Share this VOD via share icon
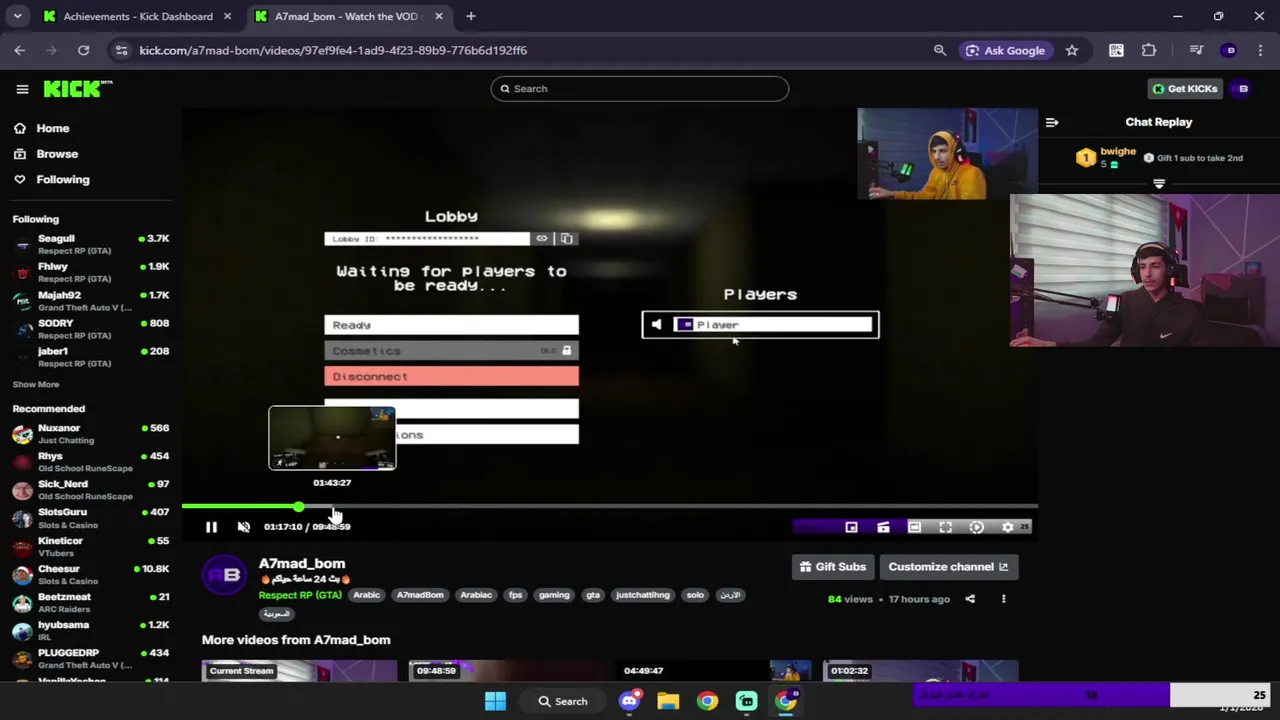 [x=970, y=599]
